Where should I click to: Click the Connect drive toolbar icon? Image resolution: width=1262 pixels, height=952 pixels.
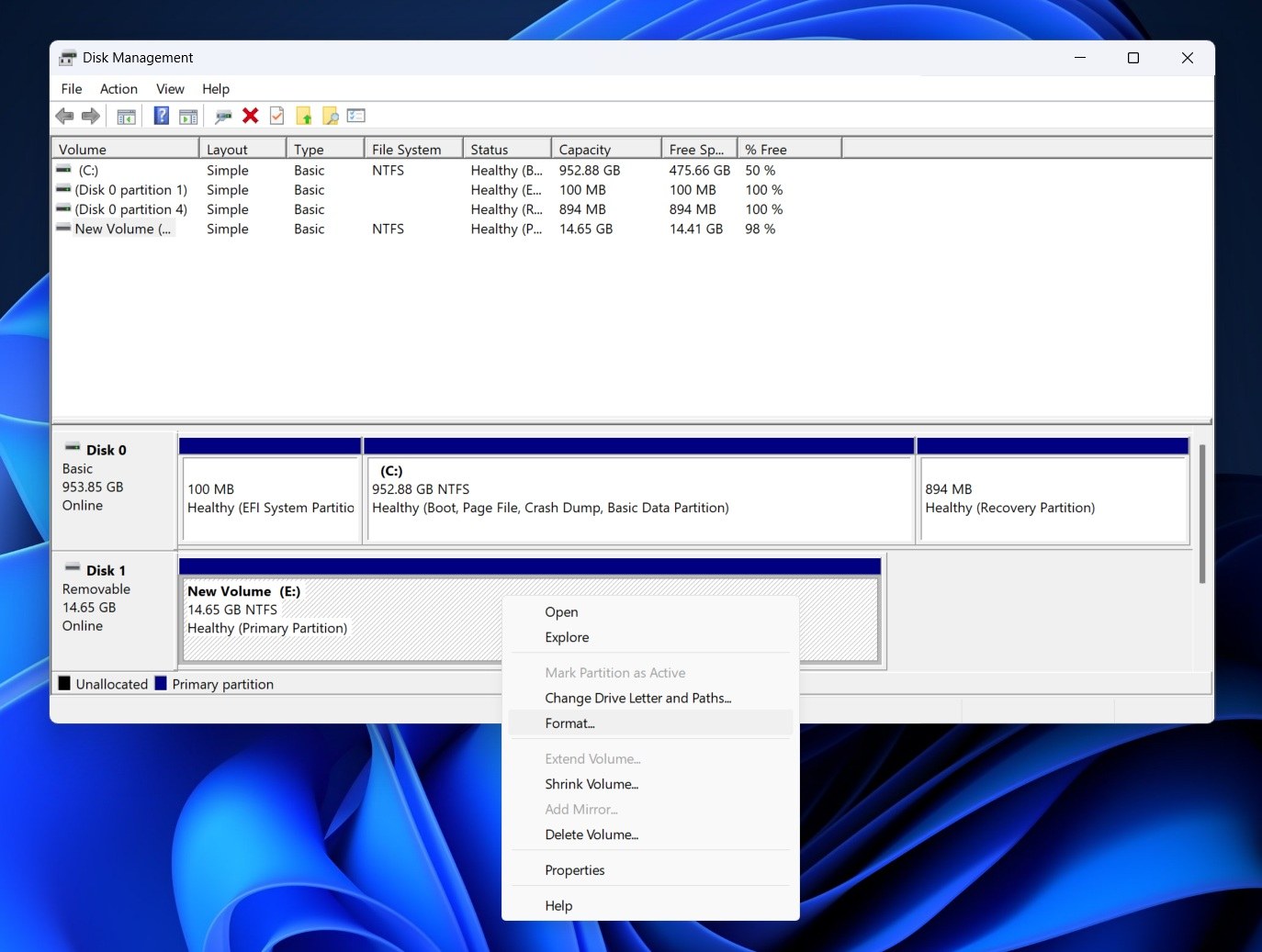223,116
